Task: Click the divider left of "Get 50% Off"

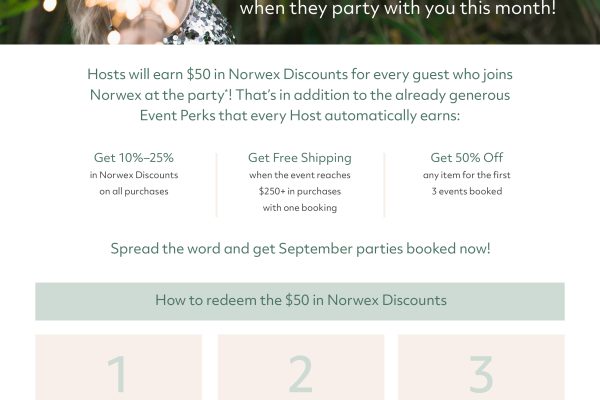Action: pyautogui.click(x=384, y=184)
